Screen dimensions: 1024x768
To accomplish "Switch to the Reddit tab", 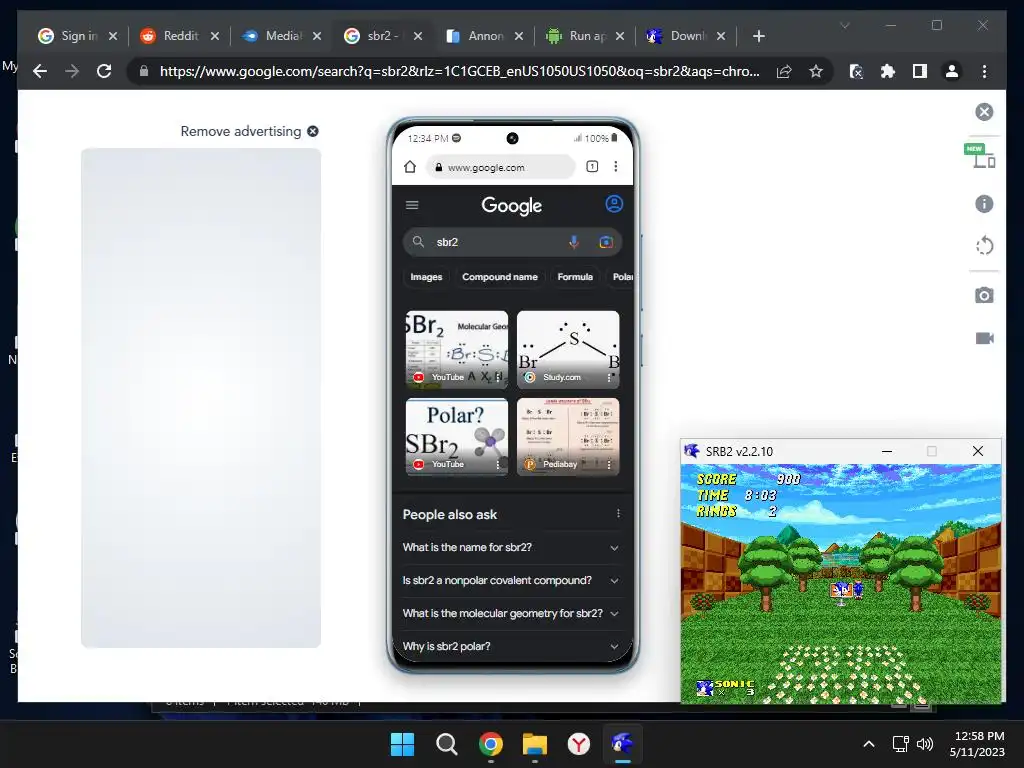I will tap(179, 36).
